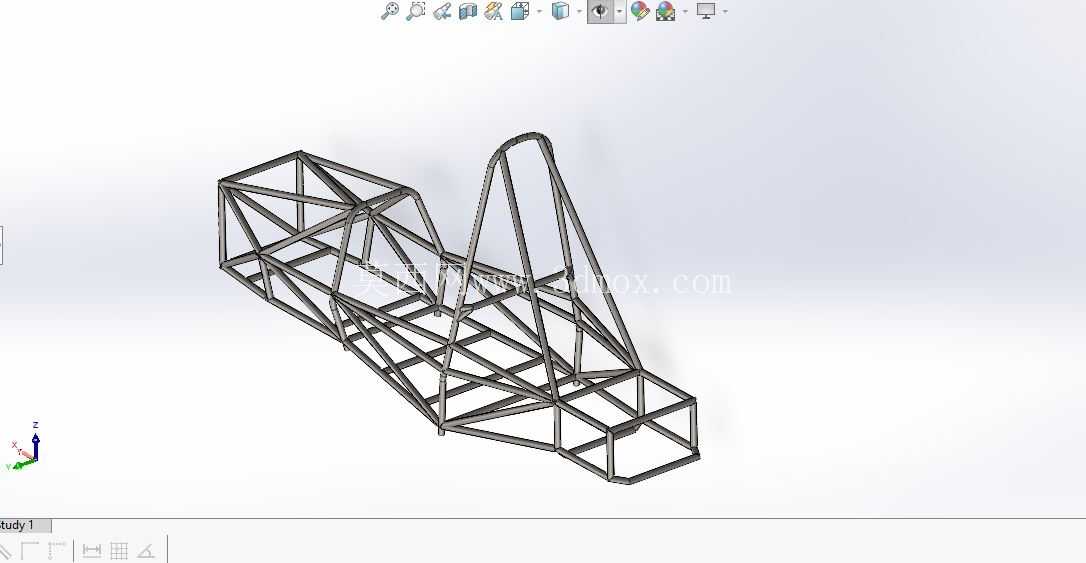The image size is (1086, 563).
Task: Click the grid icon in bottom toolbar
Action: pos(119,551)
